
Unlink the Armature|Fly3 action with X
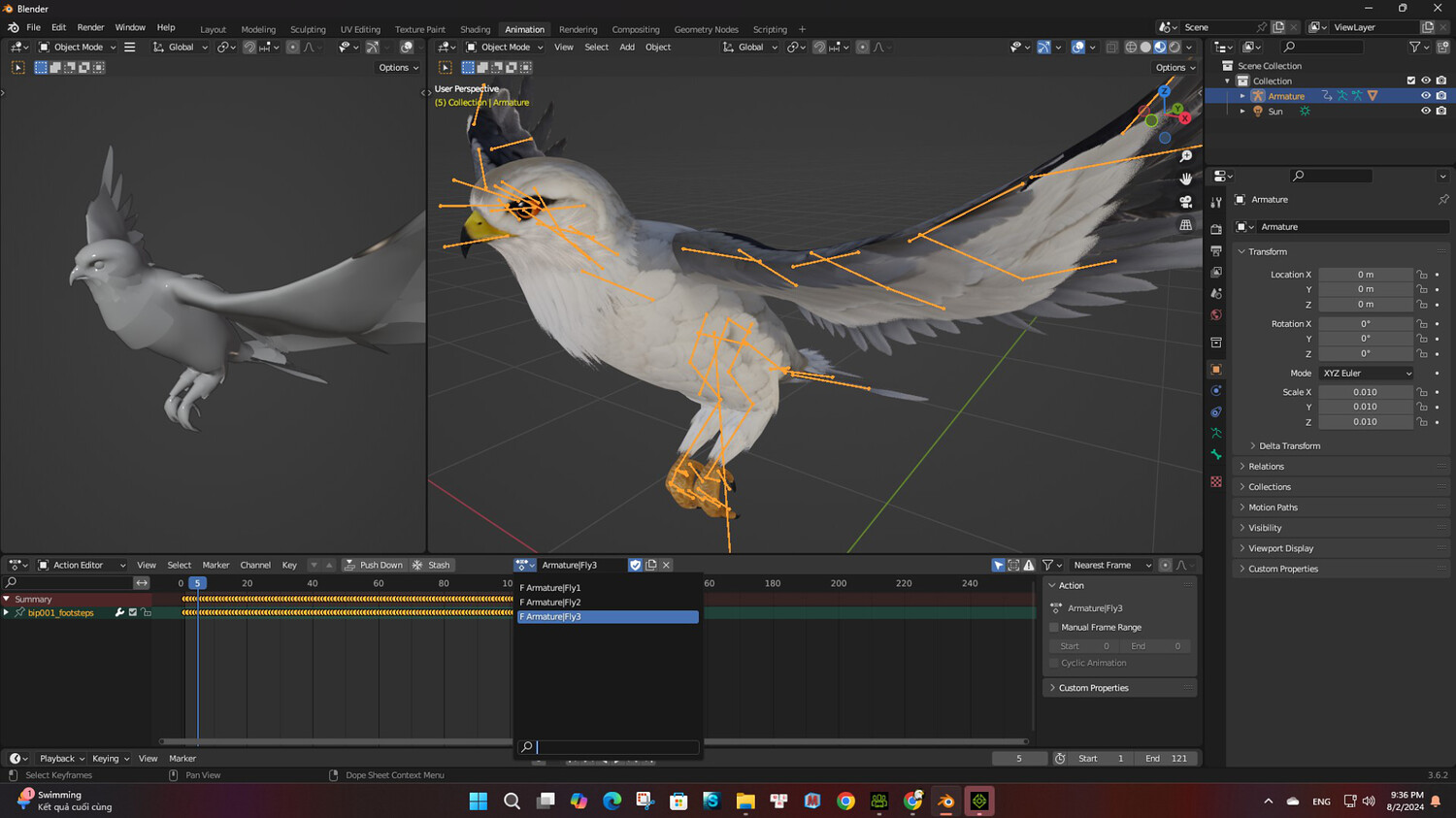click(666, 565)
